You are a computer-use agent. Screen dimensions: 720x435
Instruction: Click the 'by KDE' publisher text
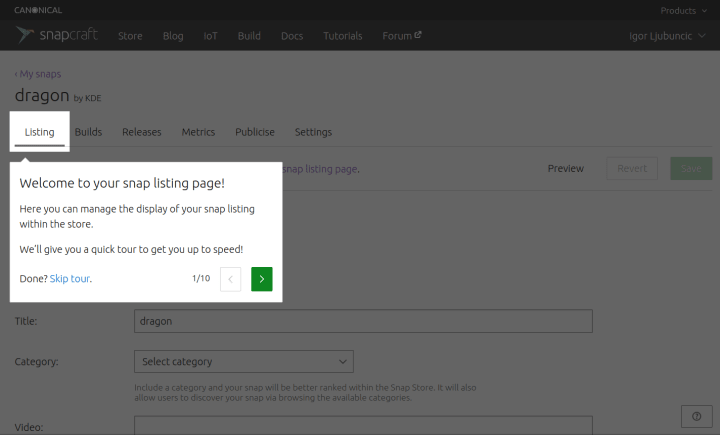pyautogui.click(x=87, y=98)
